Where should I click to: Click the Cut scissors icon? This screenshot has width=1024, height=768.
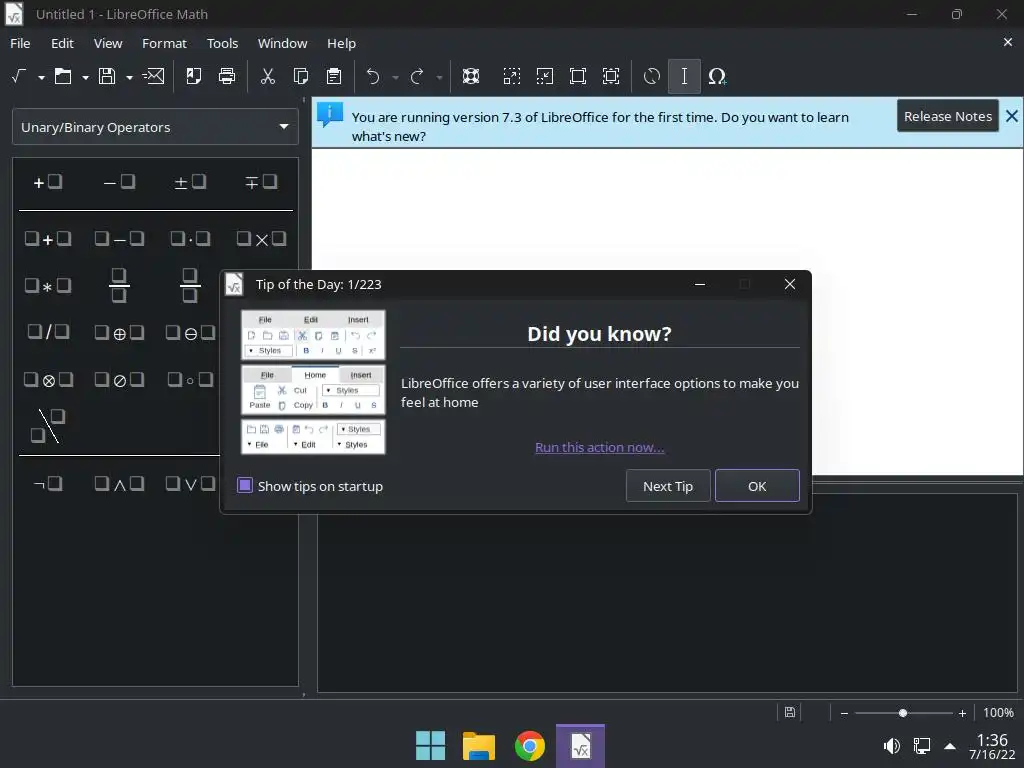click(x=268, y=76)
